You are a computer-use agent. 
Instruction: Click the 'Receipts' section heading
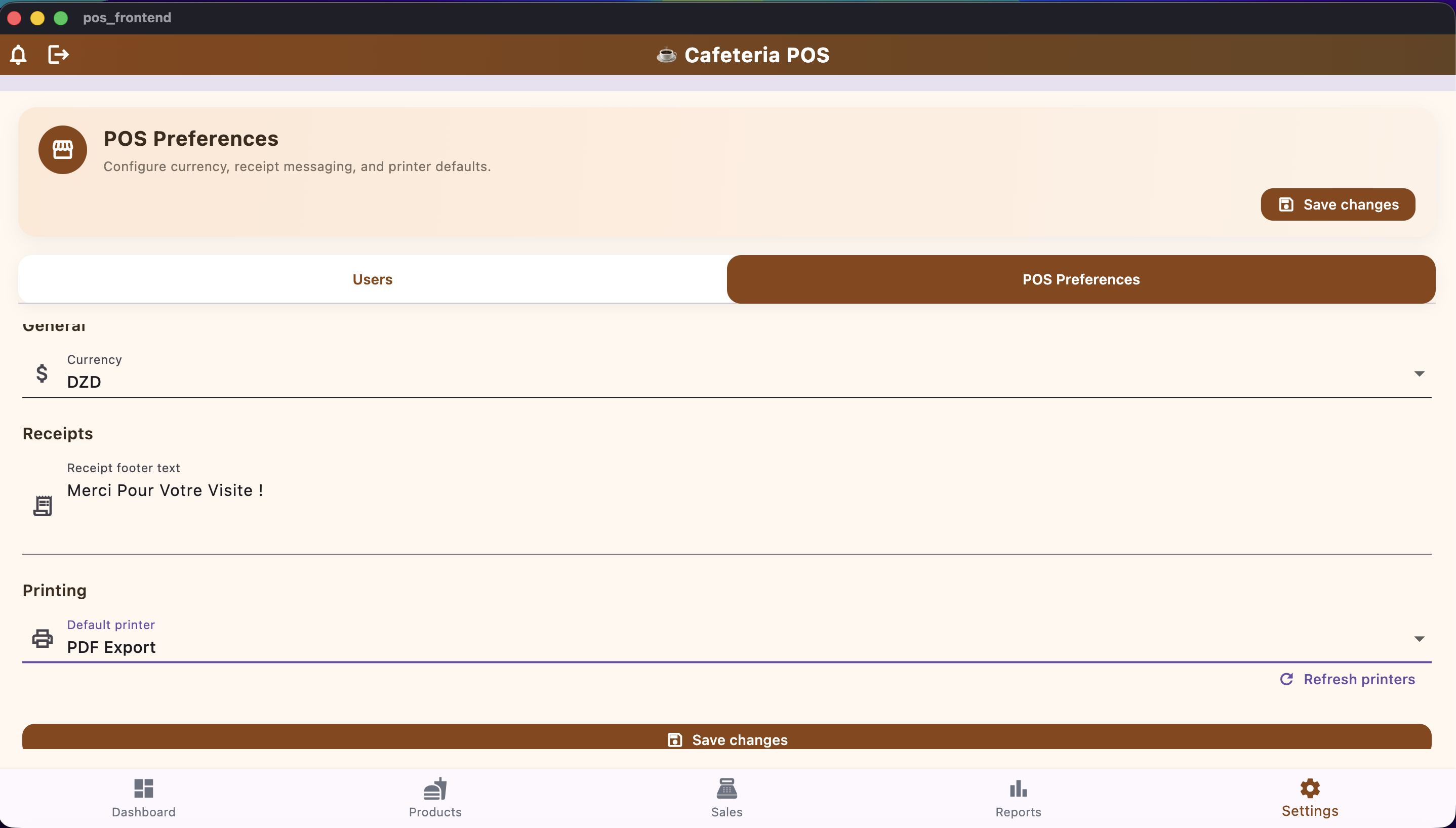pyautogui.click(x=57, y=434)
